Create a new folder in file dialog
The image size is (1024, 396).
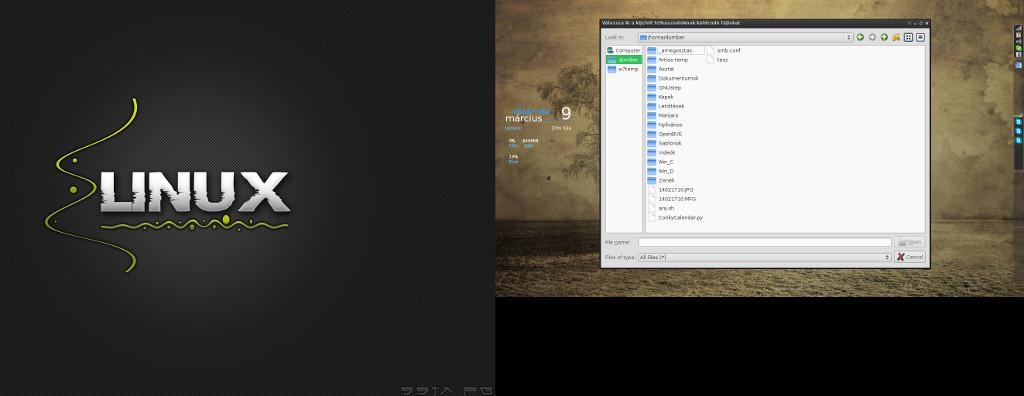pyautogui.click(x=896, y=37)
